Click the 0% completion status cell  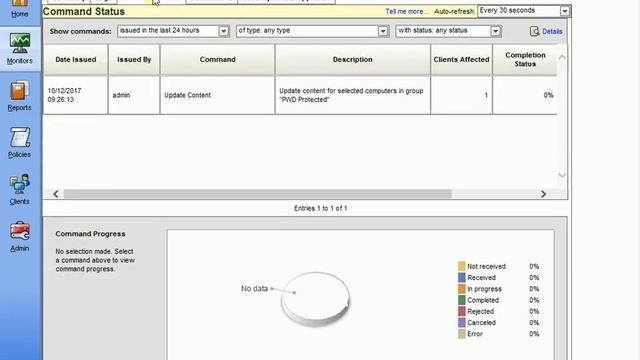click(x=525, y=95)
